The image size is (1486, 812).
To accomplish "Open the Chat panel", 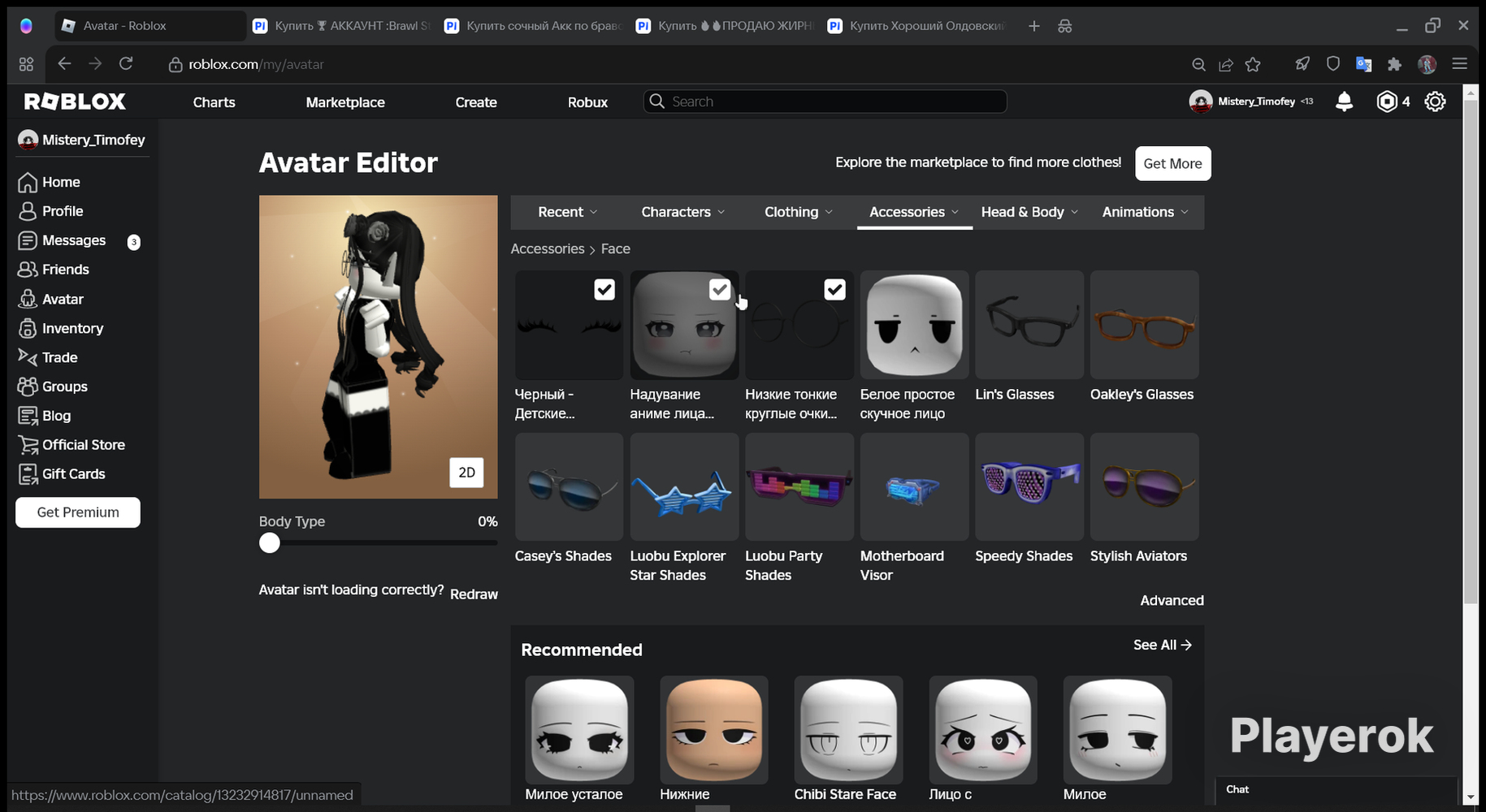I will pyautogui.click(x=1337, y=790).
